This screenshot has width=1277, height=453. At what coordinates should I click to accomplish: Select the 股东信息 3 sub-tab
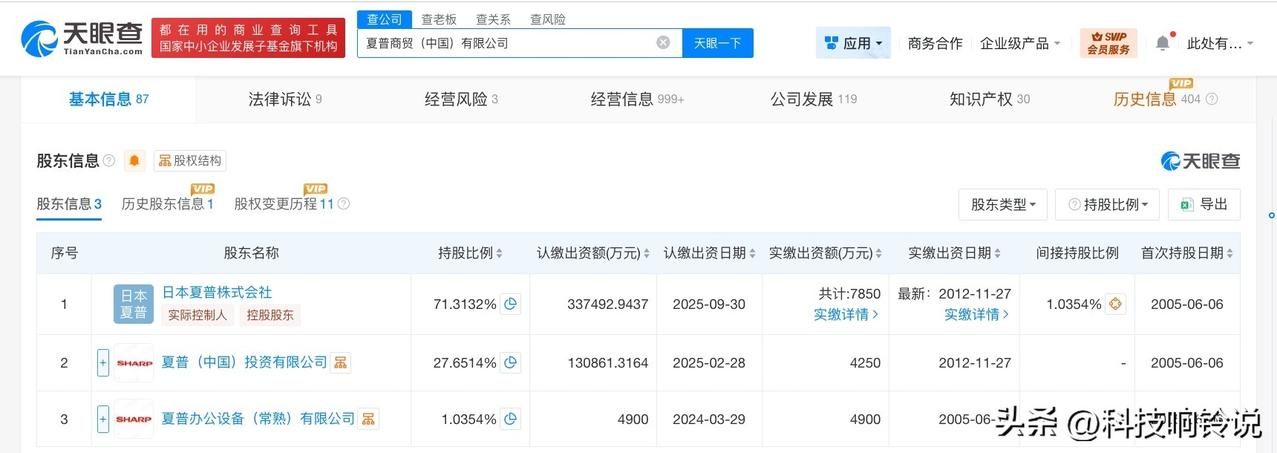69,204
